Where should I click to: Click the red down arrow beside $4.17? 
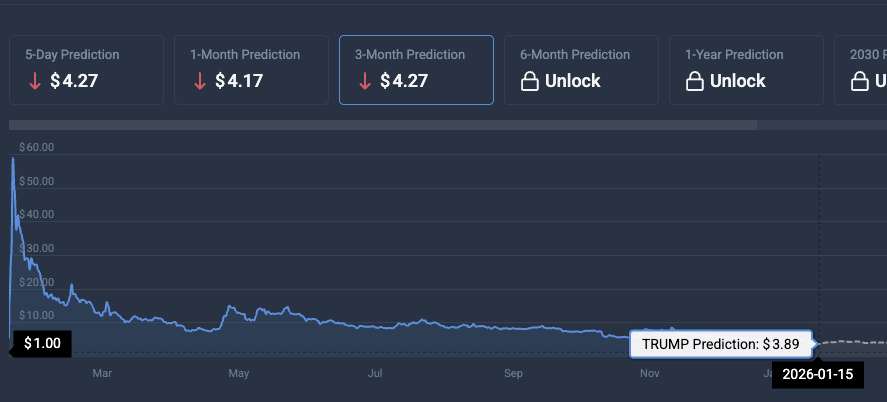[x=200, y=82]
